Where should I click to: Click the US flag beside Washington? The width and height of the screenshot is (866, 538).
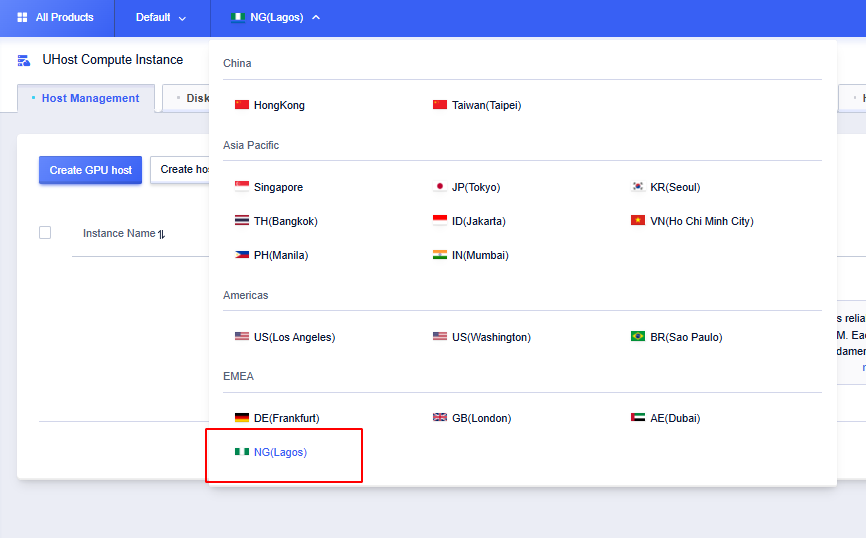[440, 336]
